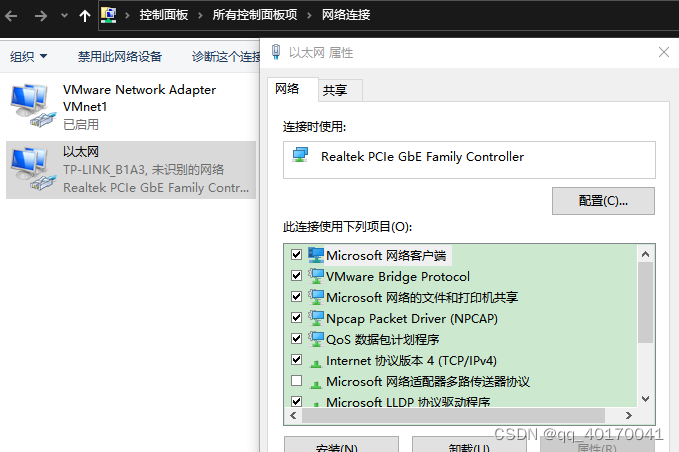Toggle Microsoft 网络的文件和打印机共享 checkbox
Viewport: 679px width, 452px height.
click(296, 297)
